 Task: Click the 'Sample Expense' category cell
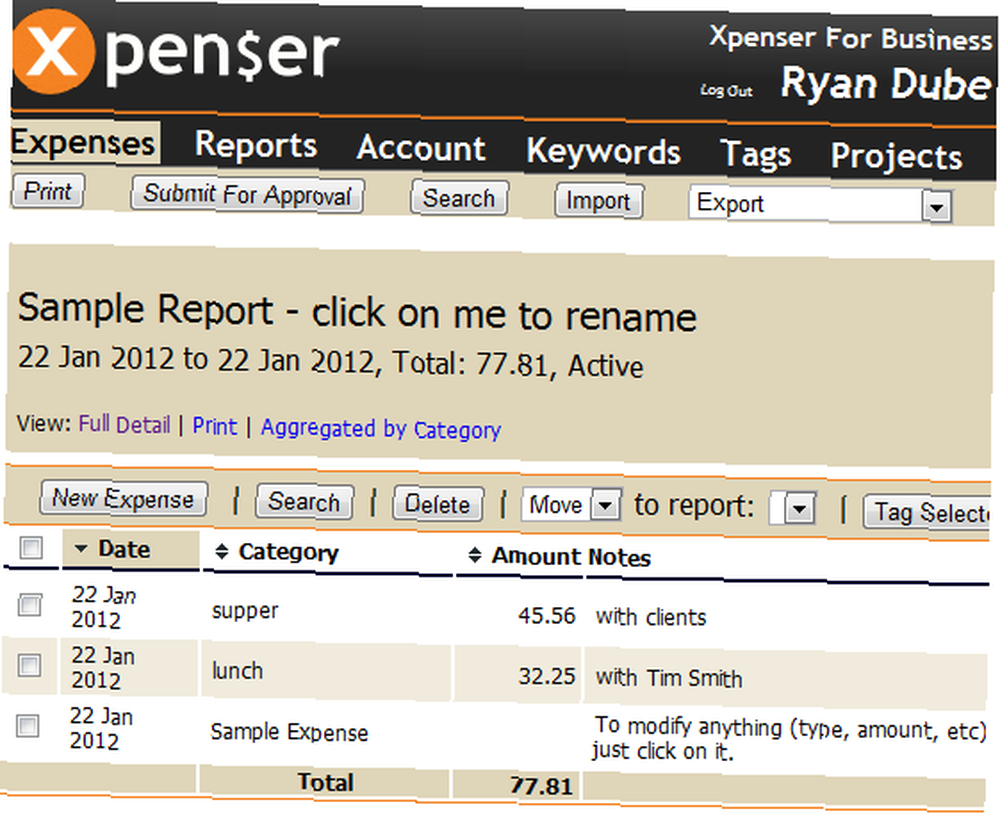pos(290,732)
